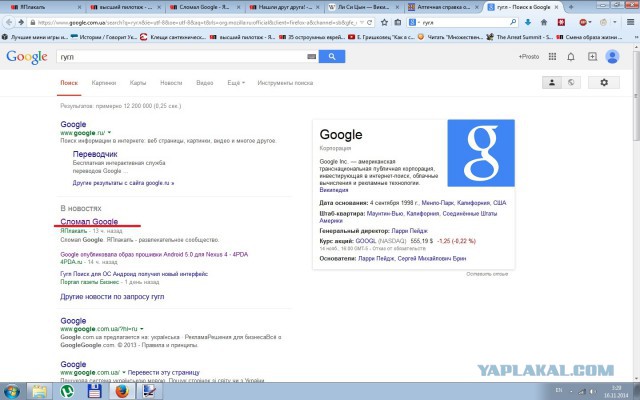Image resolution: width=640 pixels, height=400 pixels.
Task: Open 'Другие новости по запросу гугл' link
Action: [x=112, y=297]
